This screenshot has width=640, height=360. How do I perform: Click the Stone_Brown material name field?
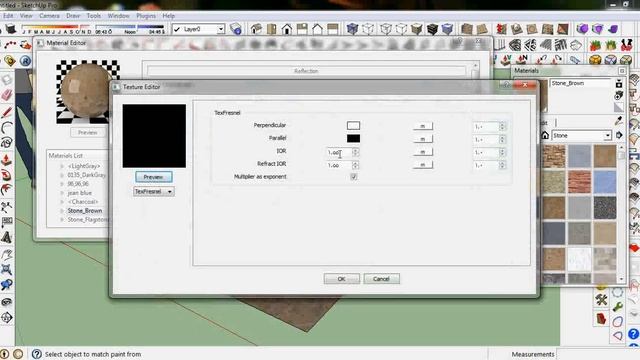pos(580,83)
